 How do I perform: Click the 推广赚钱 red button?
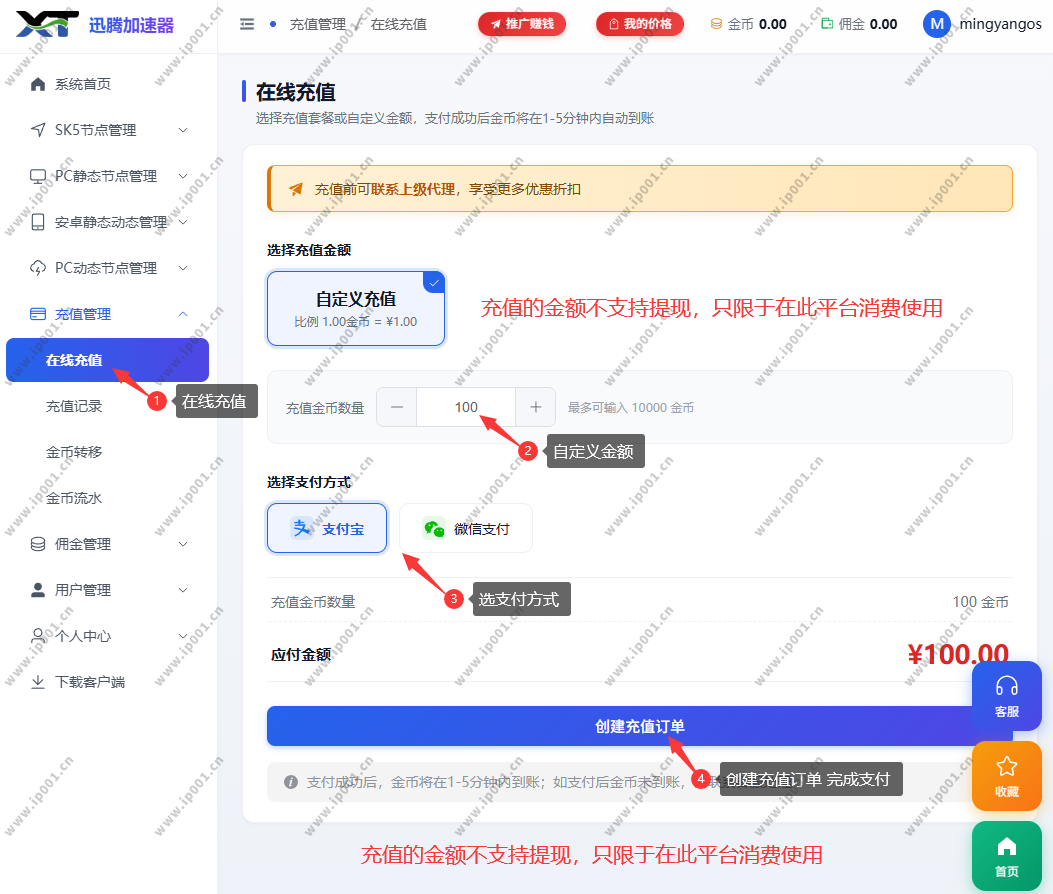point(522,24)
